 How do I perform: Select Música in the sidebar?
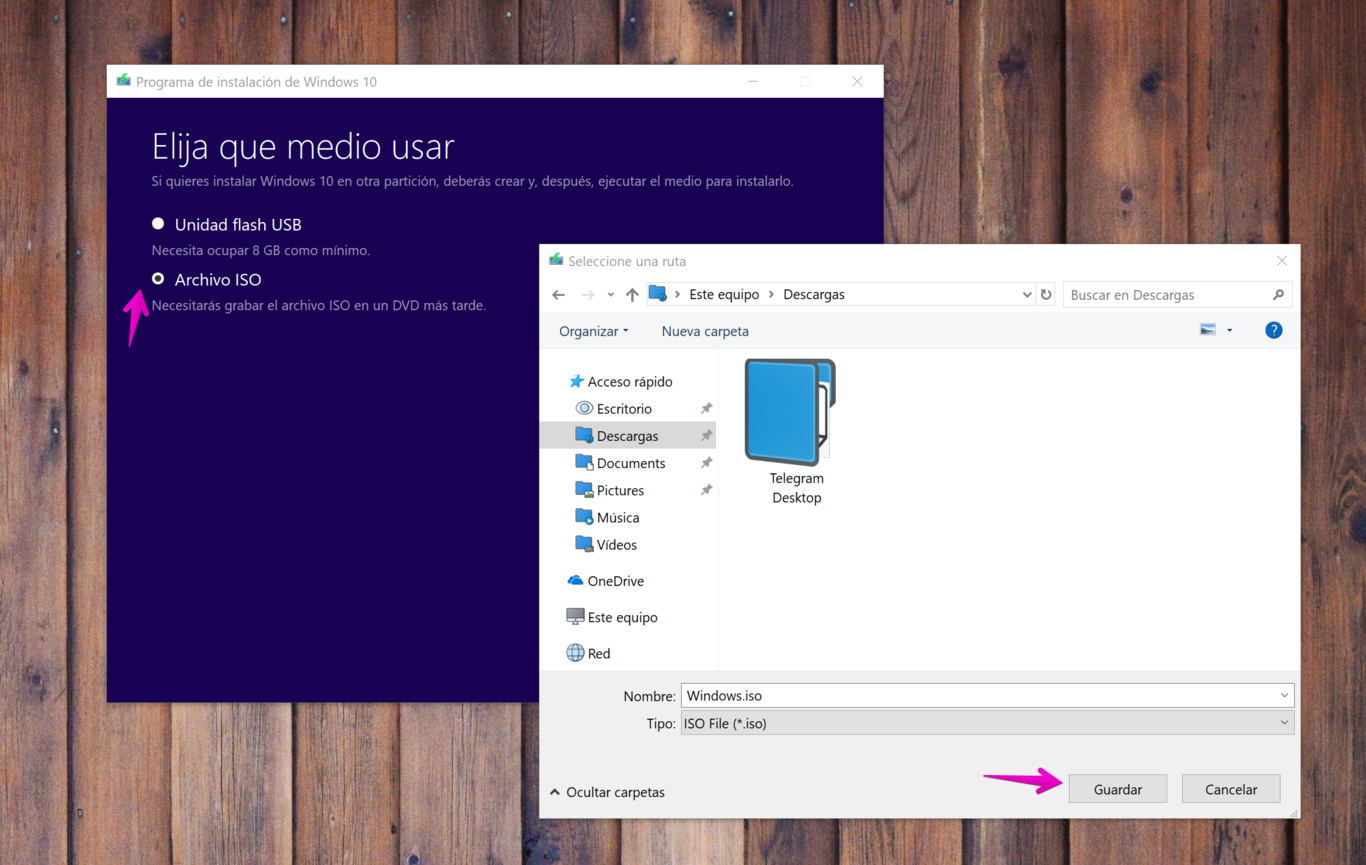(x=618, y=517)
